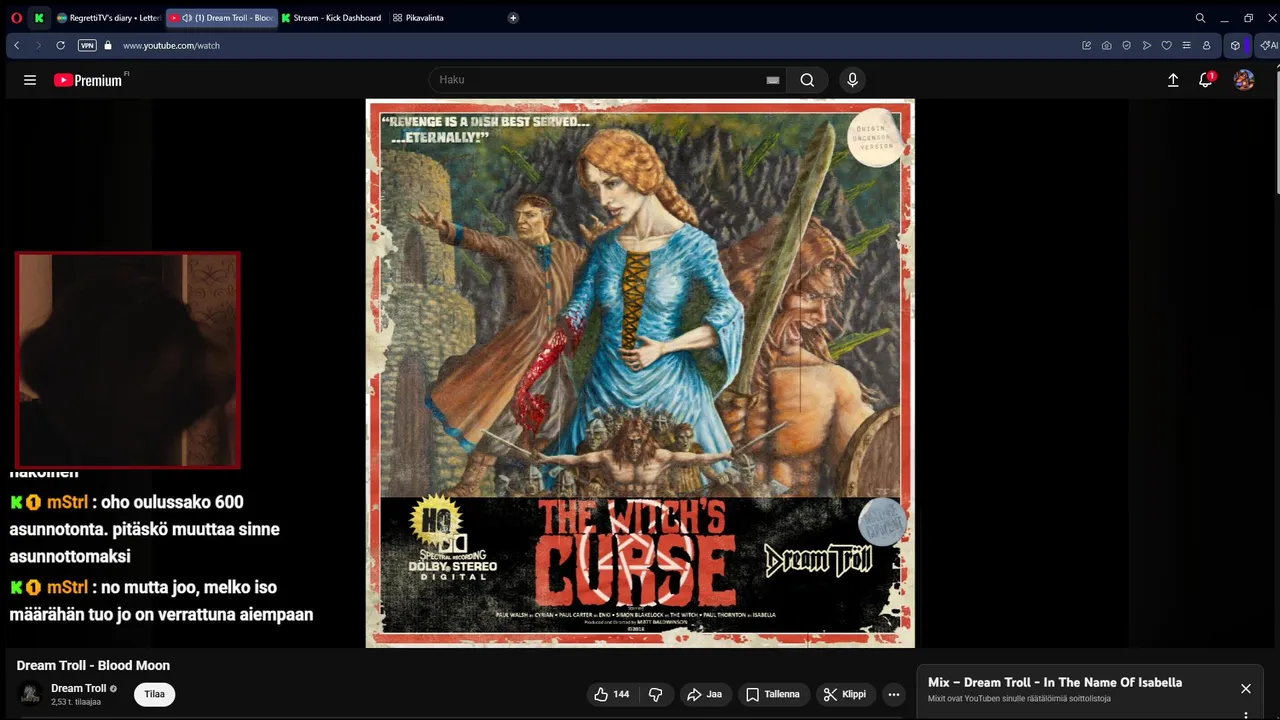The height and width of the screenshot is (720, 1280).
Task: Open the pinned Kick tab
Action: 39,18
